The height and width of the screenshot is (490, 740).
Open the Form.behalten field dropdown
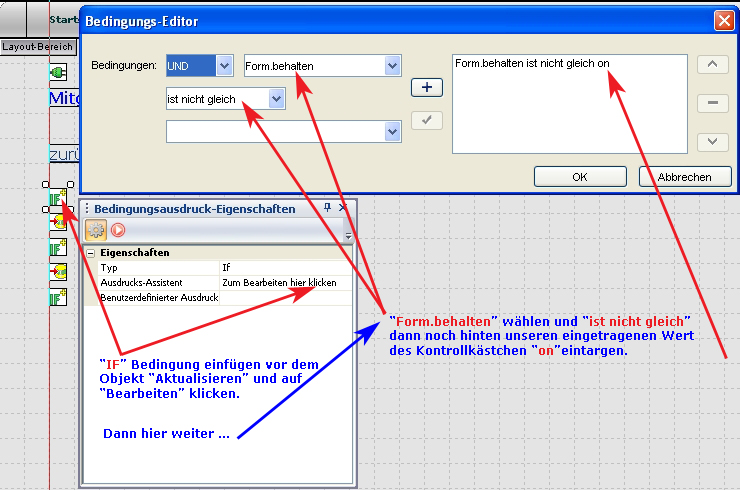(391, 66)
